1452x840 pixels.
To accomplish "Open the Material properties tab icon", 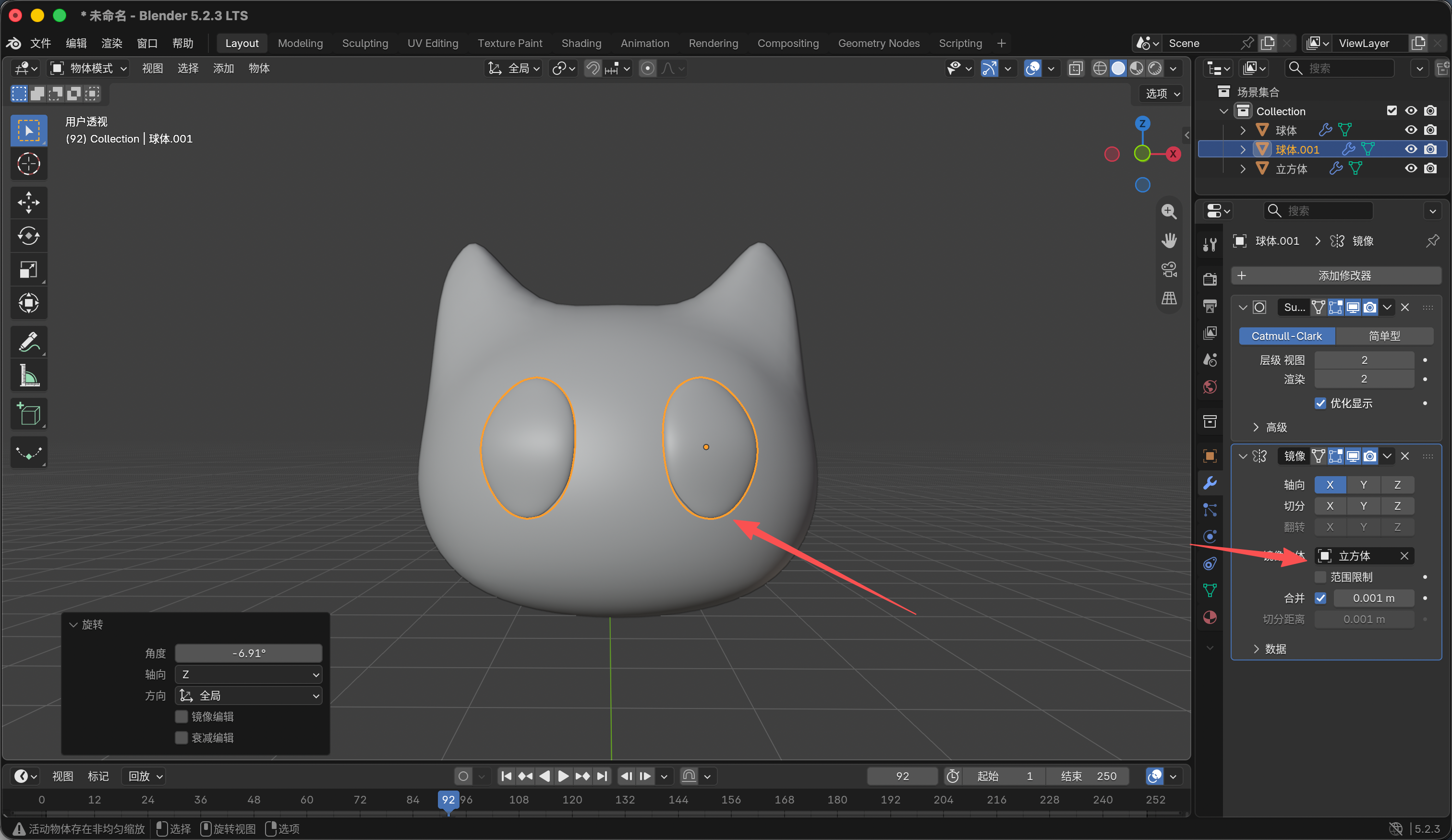I will (1210, 618).
